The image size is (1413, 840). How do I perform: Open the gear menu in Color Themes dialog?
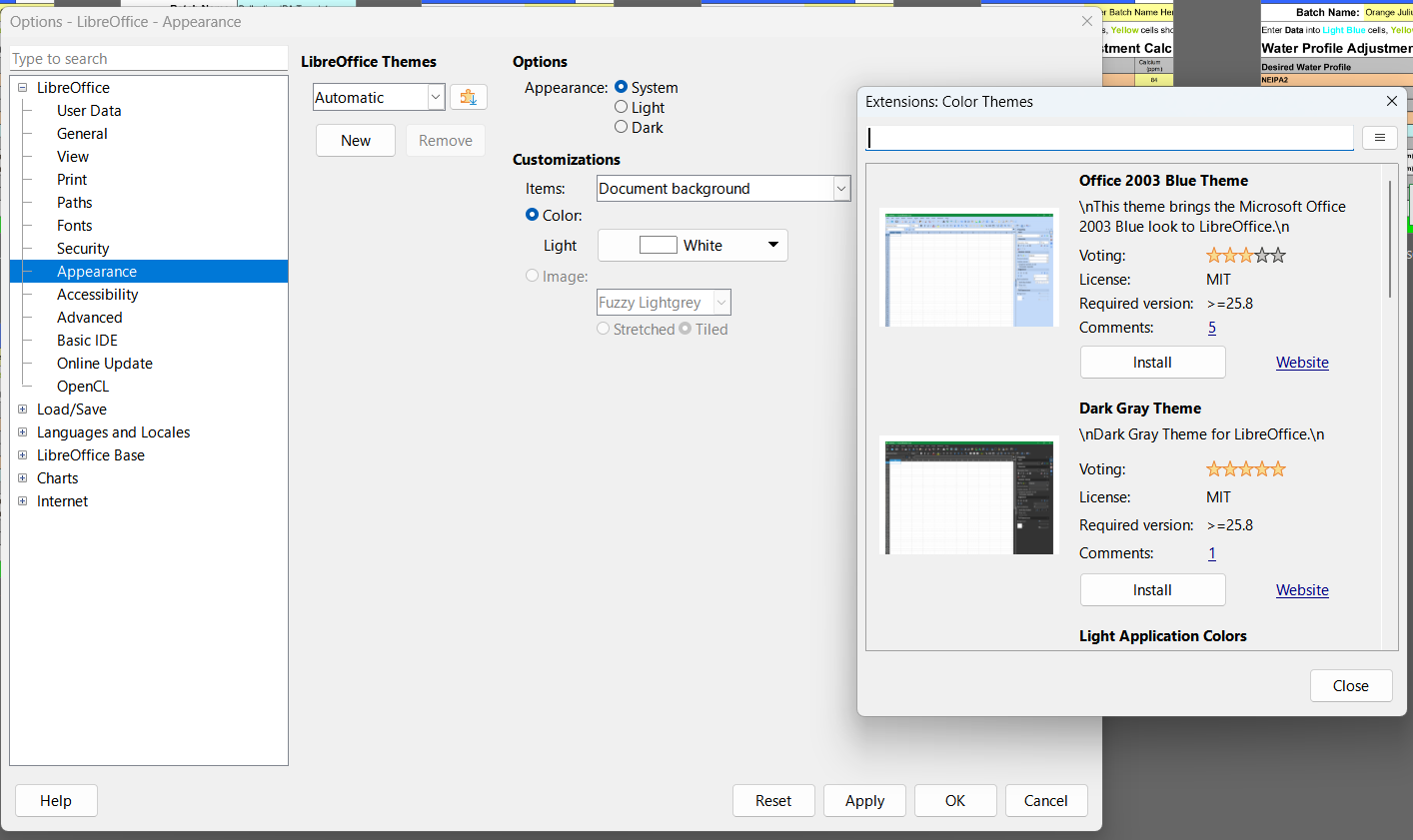point(1379,138)
